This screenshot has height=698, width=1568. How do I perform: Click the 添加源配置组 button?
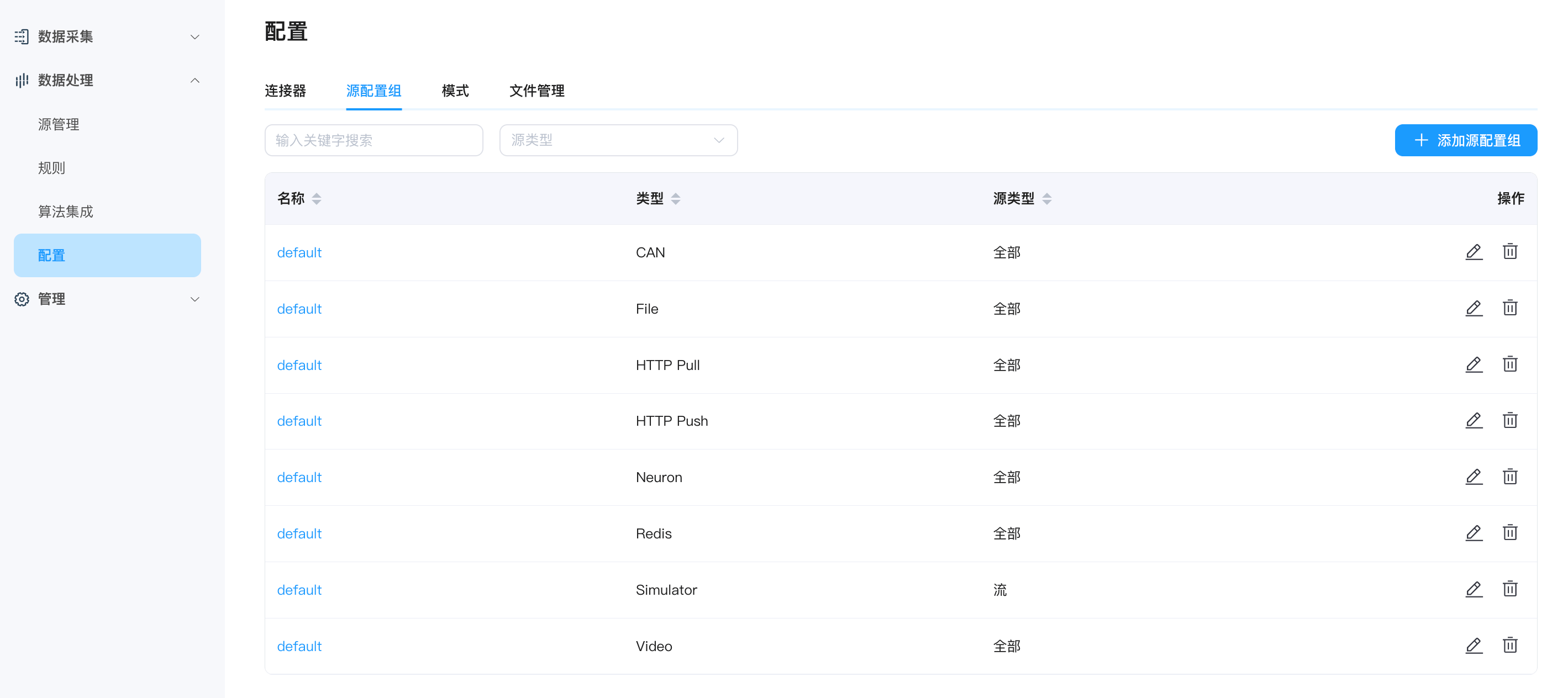(x=1465, y=141)
